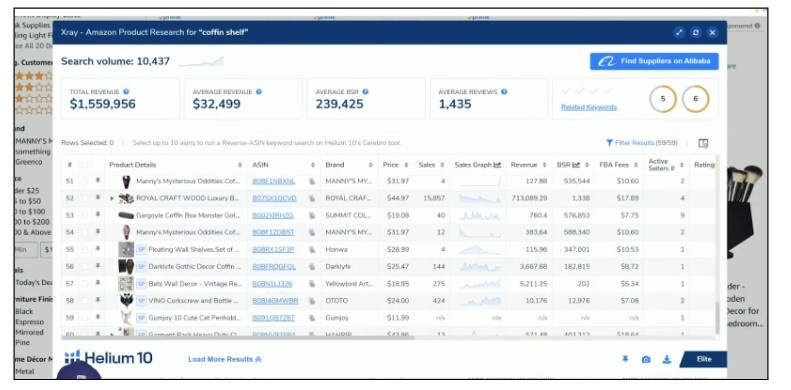
Task: Check the checkbox for row 52
Action: [85, 198]
